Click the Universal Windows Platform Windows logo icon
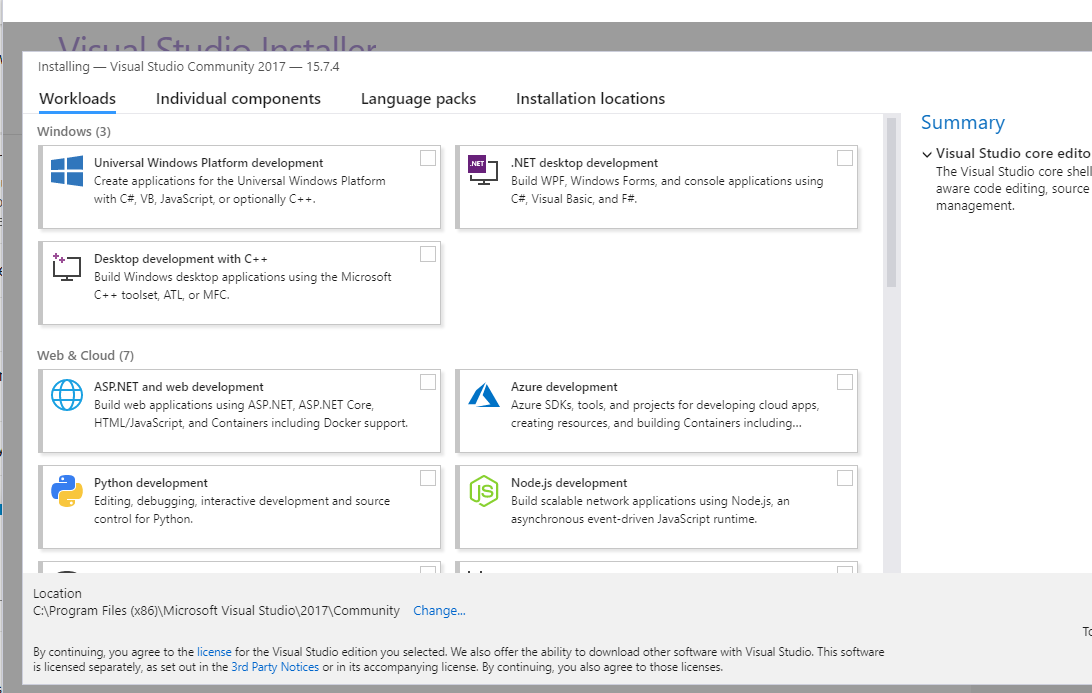 (67, 171)
